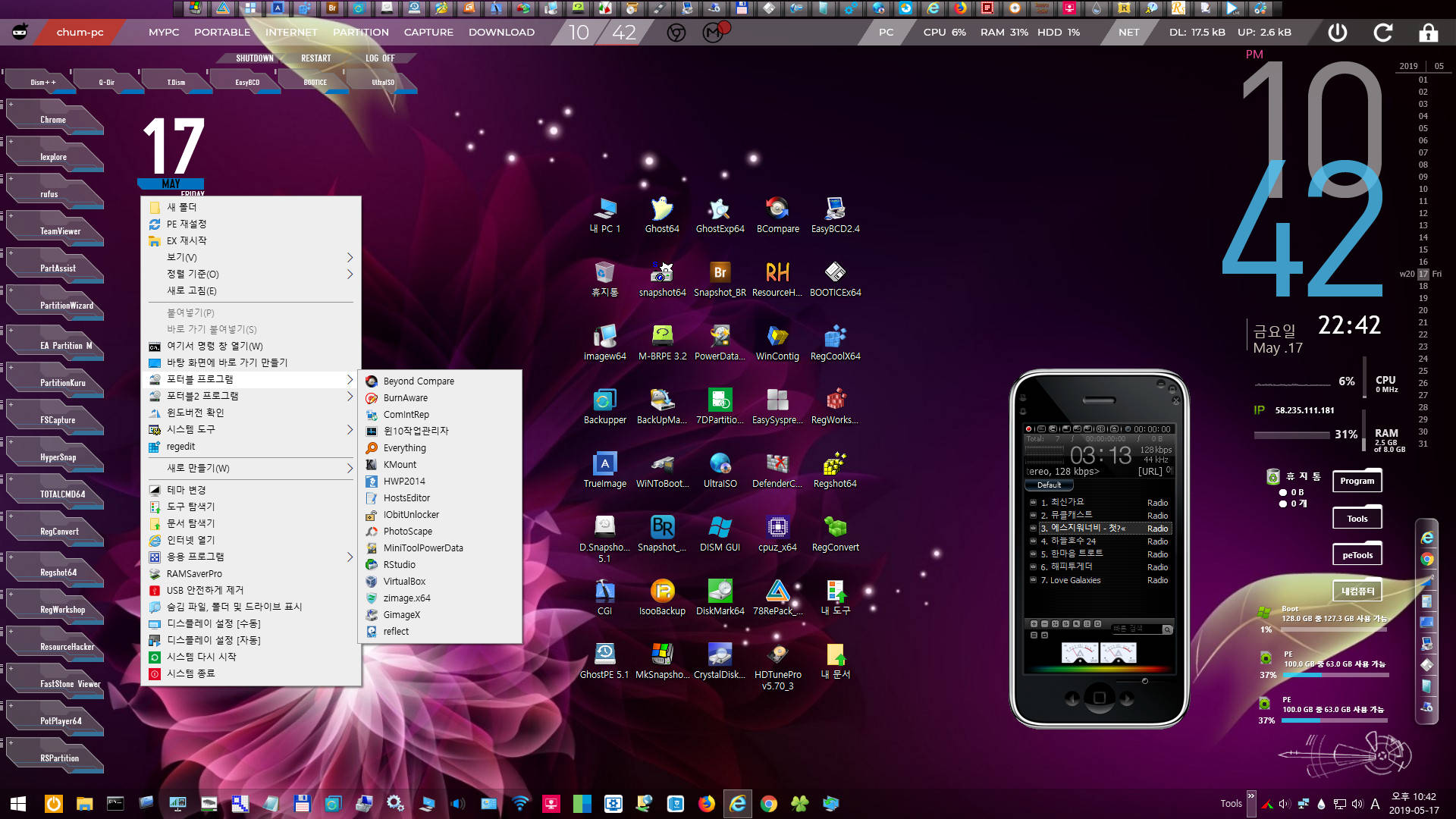Launch imagew64 desktop icon
The width and height of the screenshot is (1456, 819).
[604, 343]
